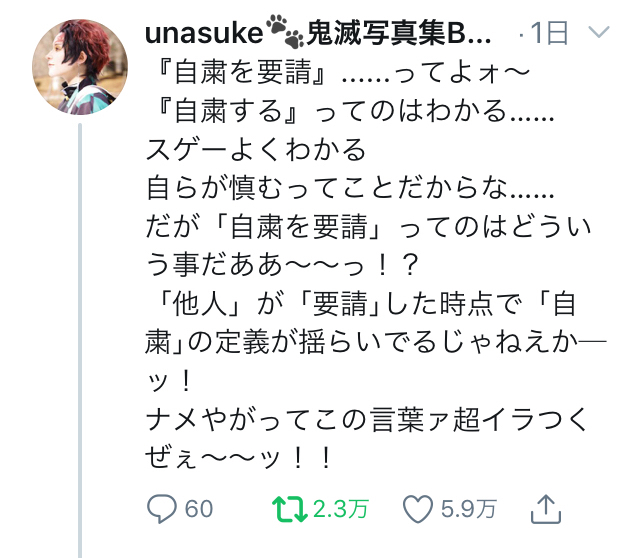640x558 pixels.
Task: Click the line 自らが慎むってことだからな……
Action: pos(341,188)
